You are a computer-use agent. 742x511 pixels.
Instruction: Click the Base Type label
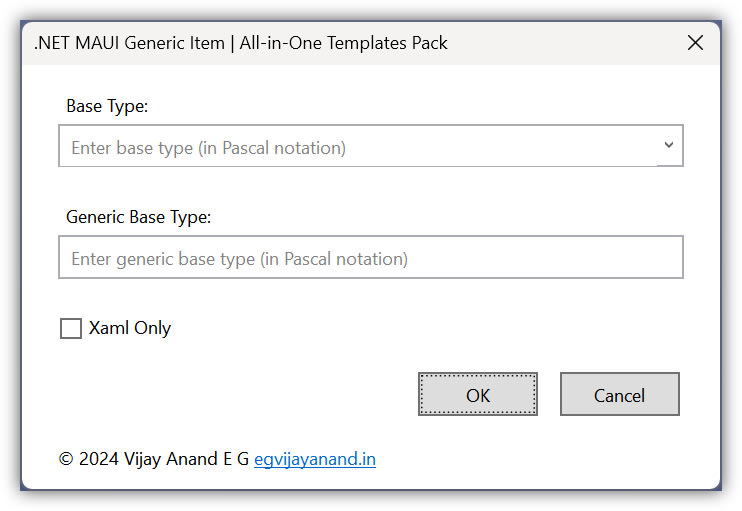pyautogui.click(x=107, y=105)
